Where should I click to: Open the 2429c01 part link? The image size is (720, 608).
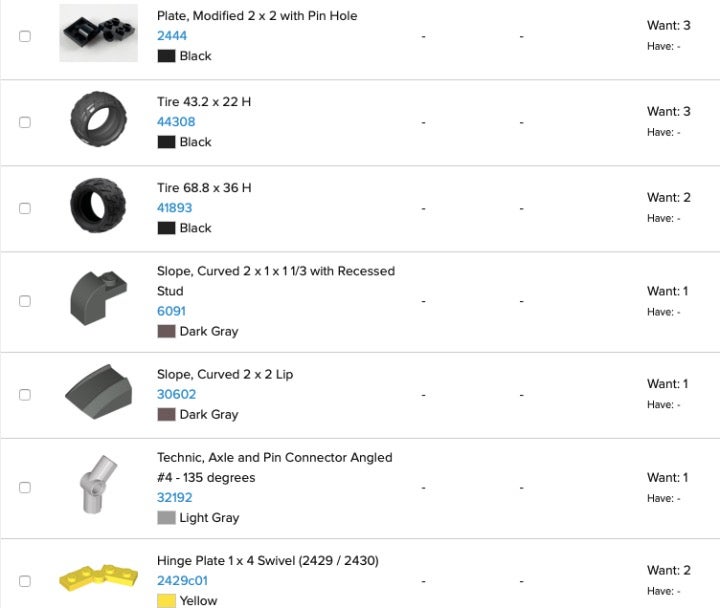[182, 580]
